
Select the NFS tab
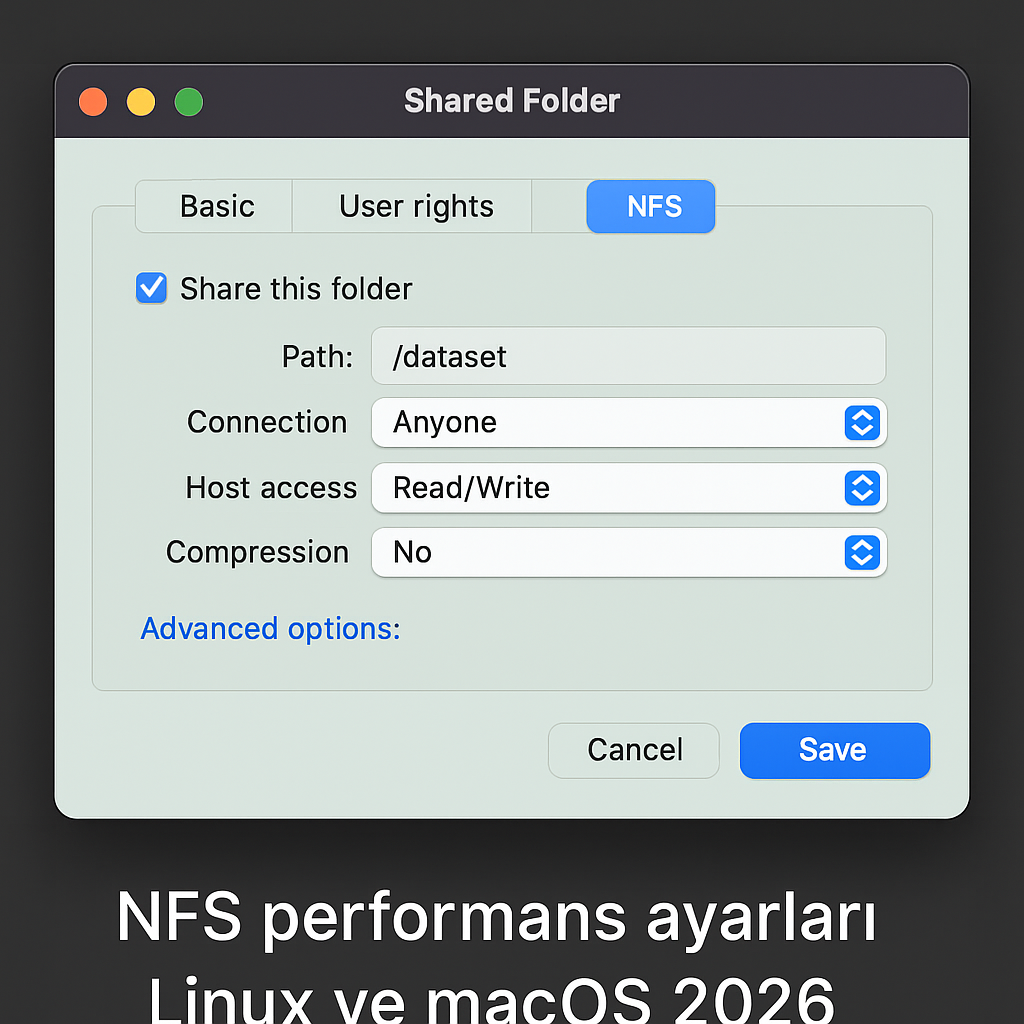pos(650,206)
